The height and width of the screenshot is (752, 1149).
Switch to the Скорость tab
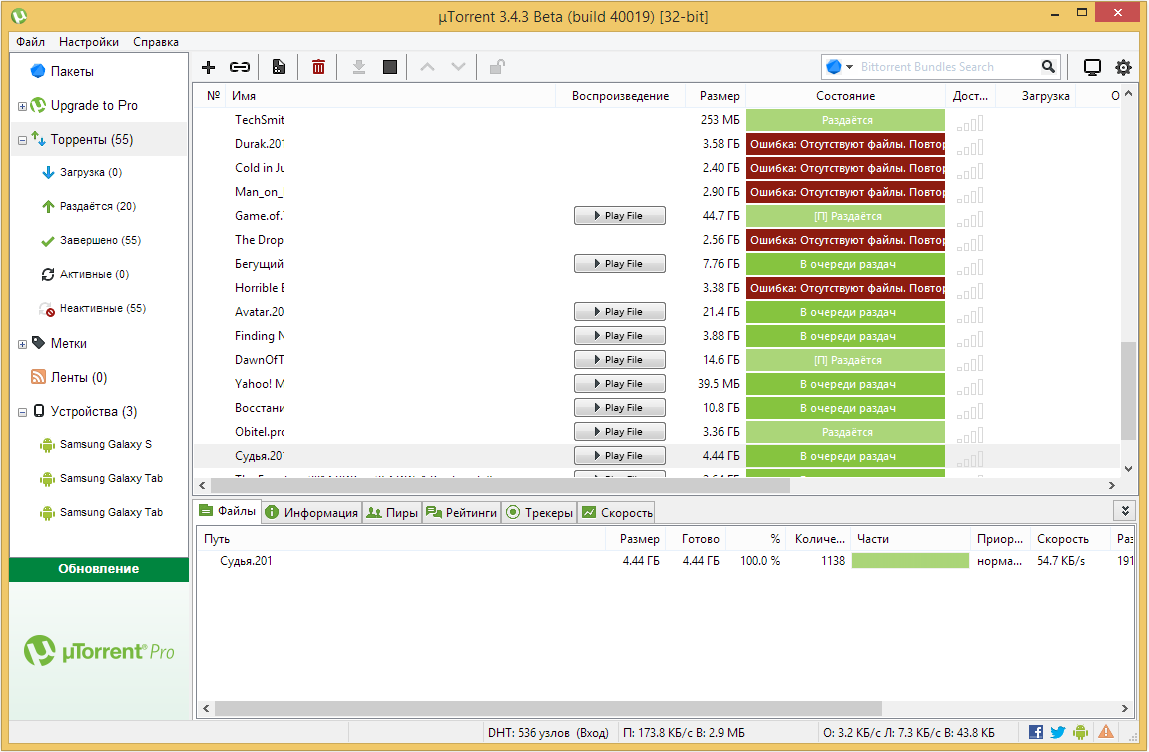(617, 512)
